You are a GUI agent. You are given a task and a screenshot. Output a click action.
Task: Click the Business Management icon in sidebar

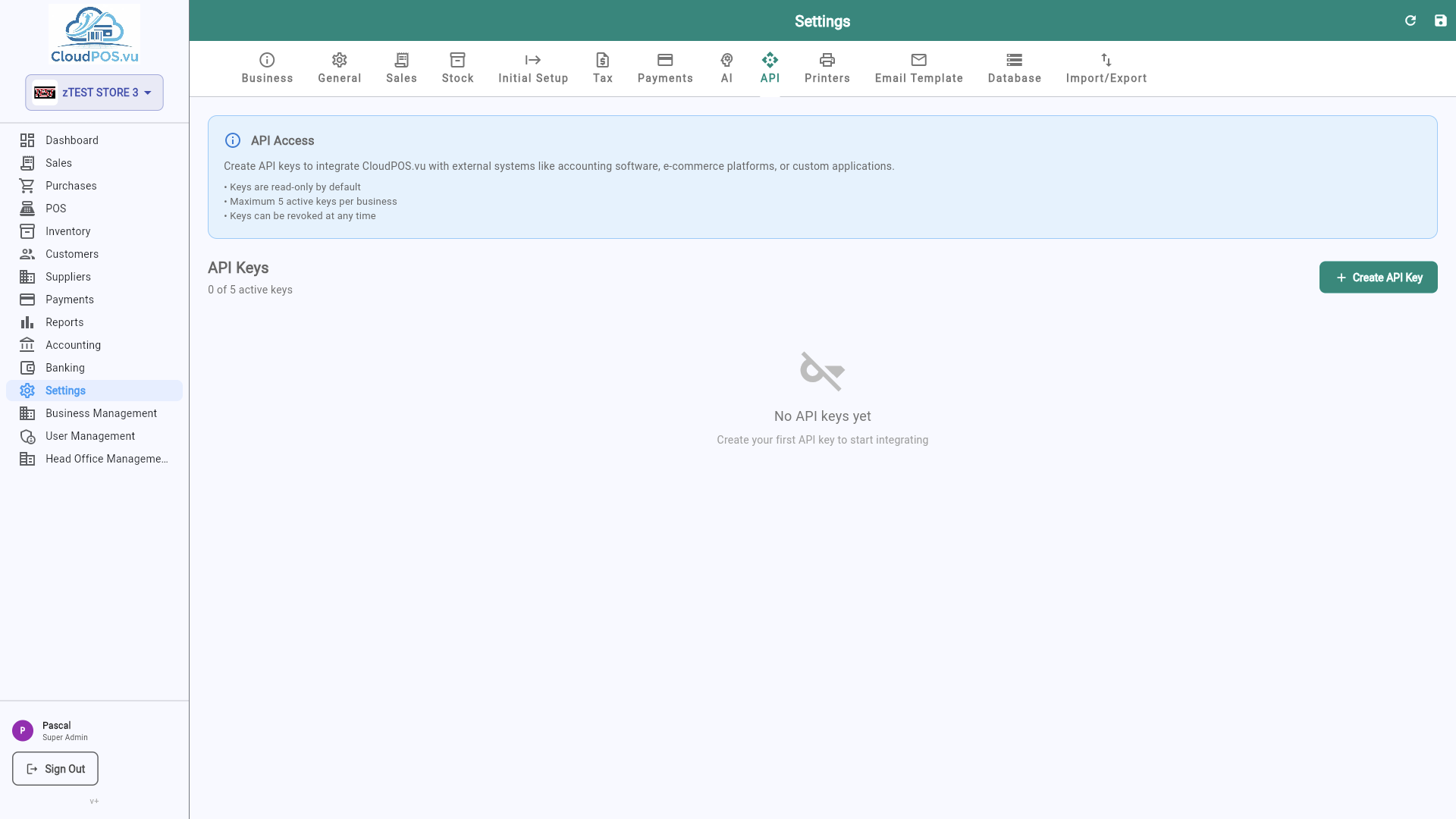(x=27, y=413)
